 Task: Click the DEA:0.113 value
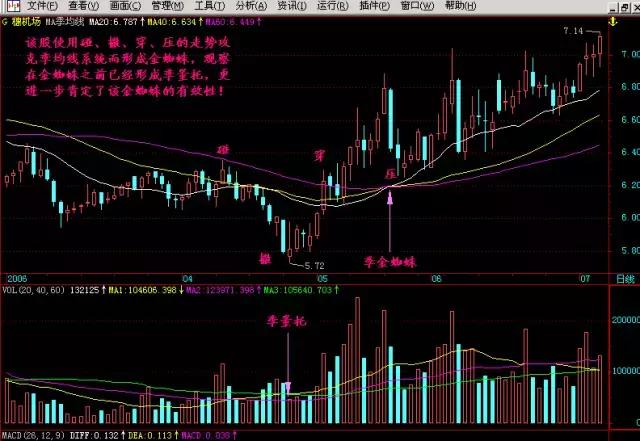click(150, 435)
